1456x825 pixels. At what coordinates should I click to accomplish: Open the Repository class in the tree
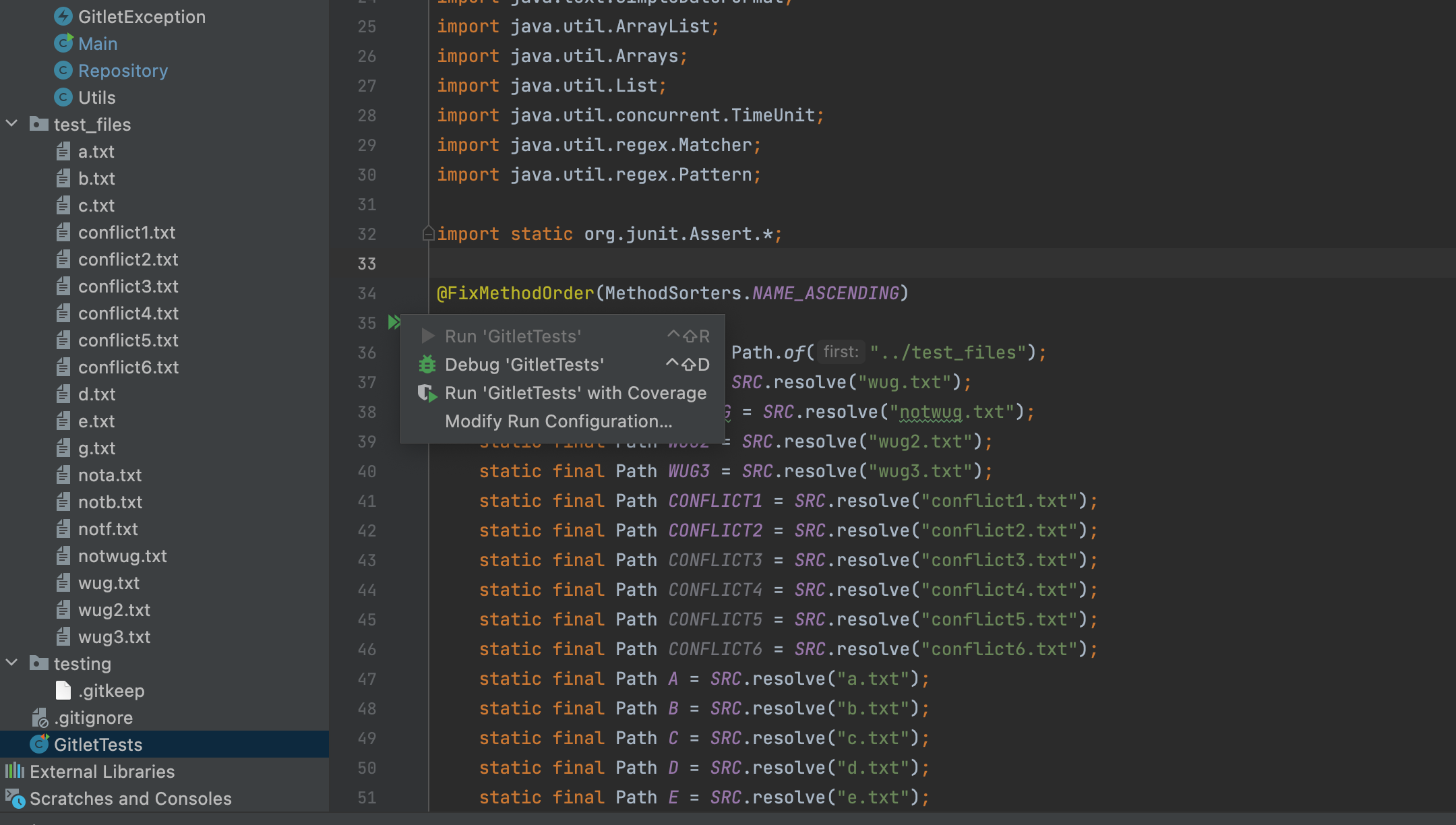pyautogui.click(x=123, y=70)
